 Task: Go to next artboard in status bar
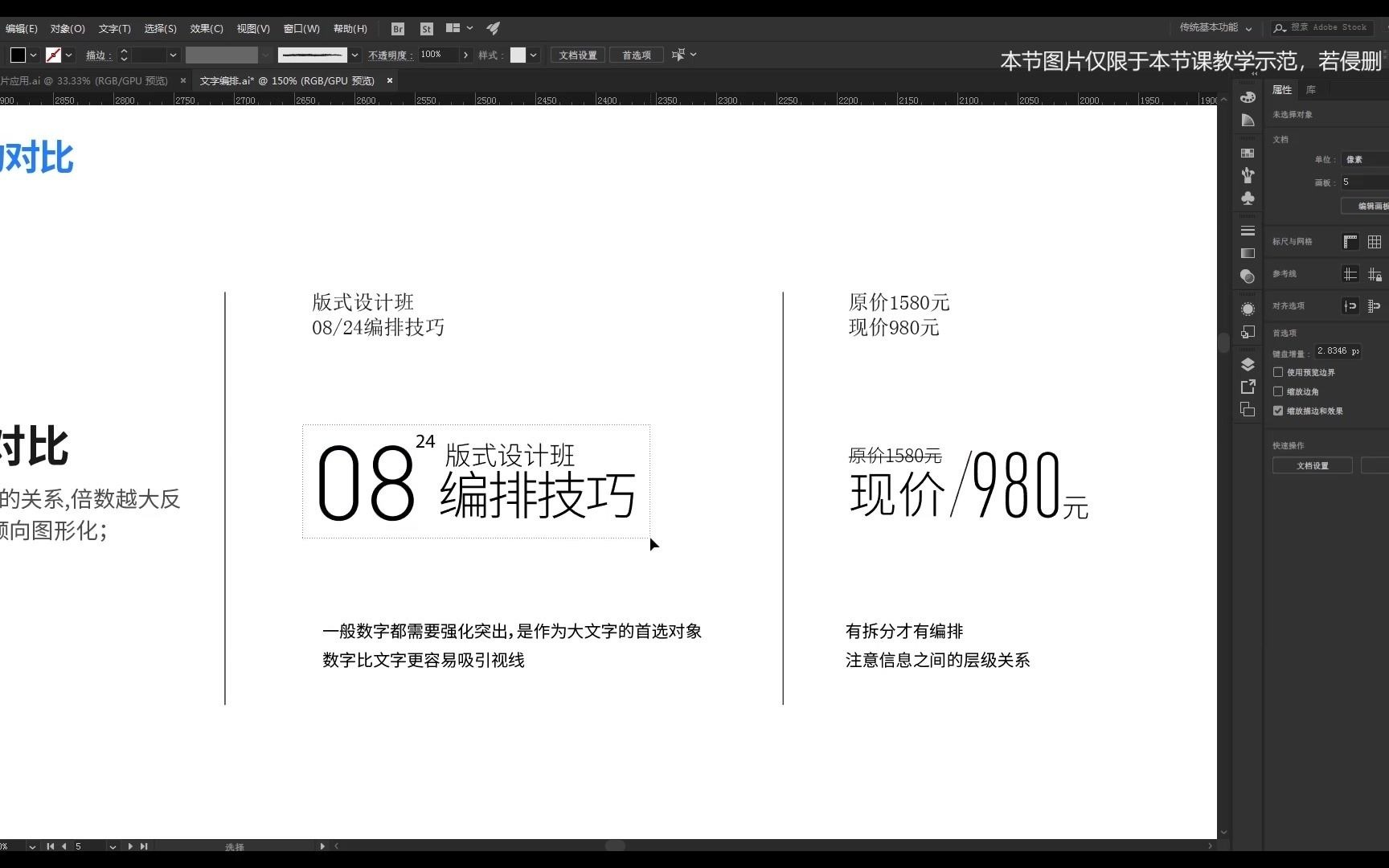pos(130,846)
